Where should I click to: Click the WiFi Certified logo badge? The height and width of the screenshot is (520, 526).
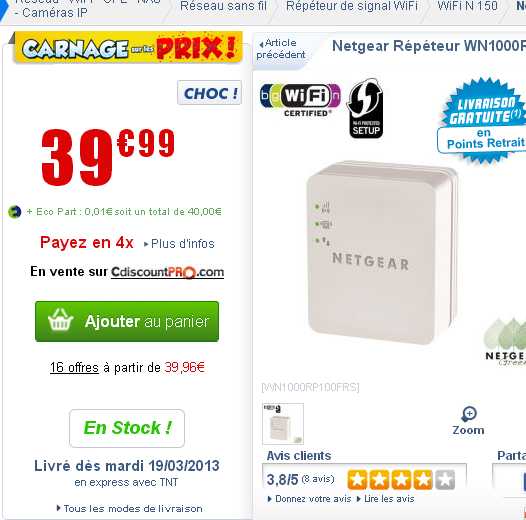[x=300, y=100]
